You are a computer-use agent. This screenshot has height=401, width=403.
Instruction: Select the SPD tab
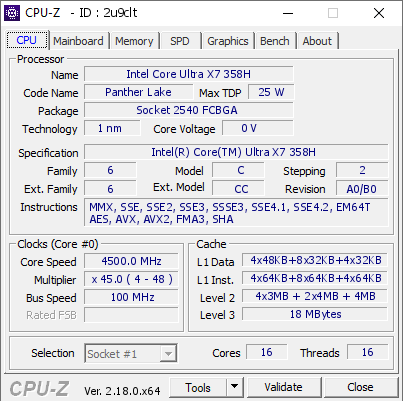pyautogui.click(x=180, y=41)
